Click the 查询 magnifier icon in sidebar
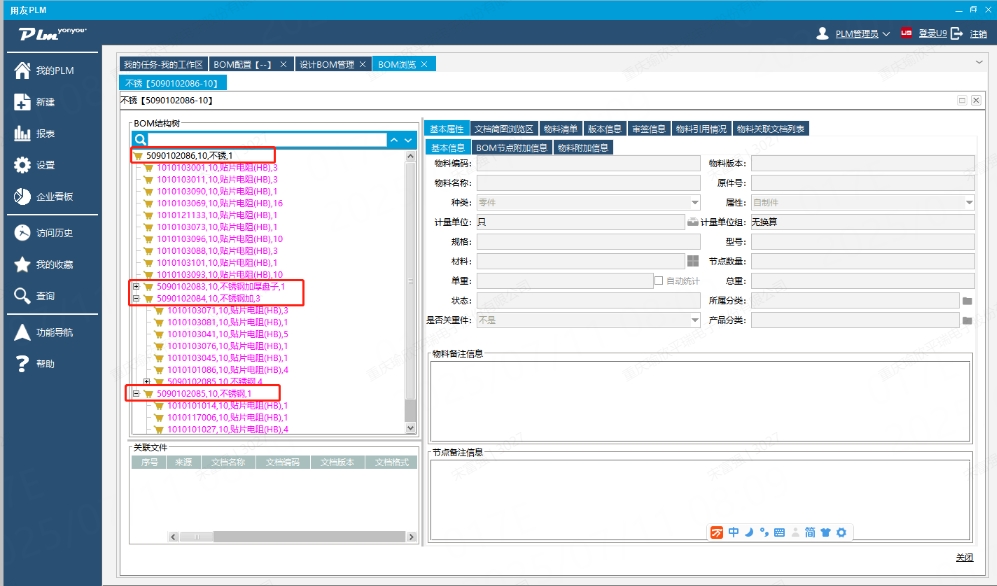 click(x=22, y=296)
